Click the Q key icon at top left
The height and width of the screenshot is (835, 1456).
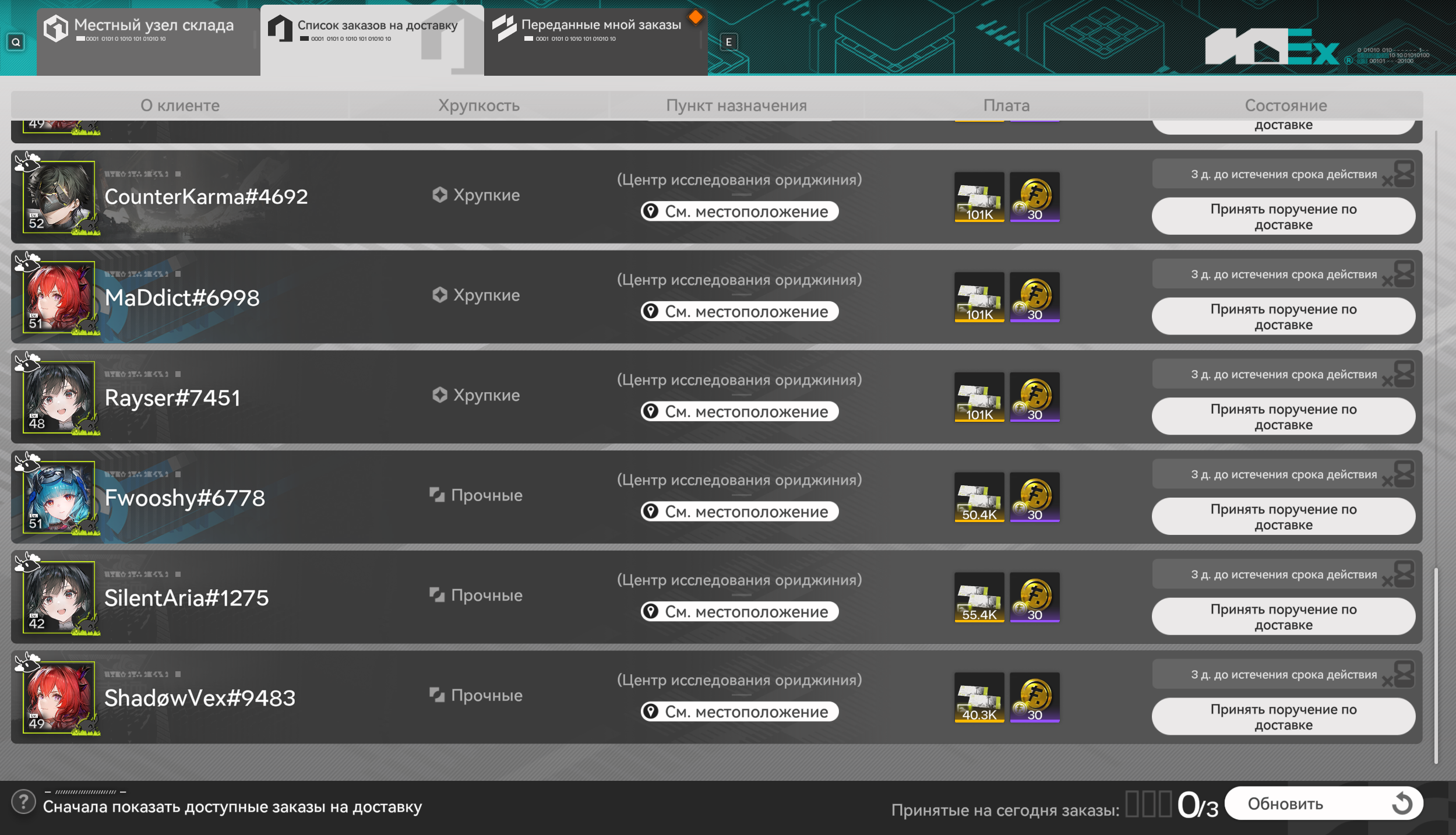pyautogui.click(x=16, y=42)
